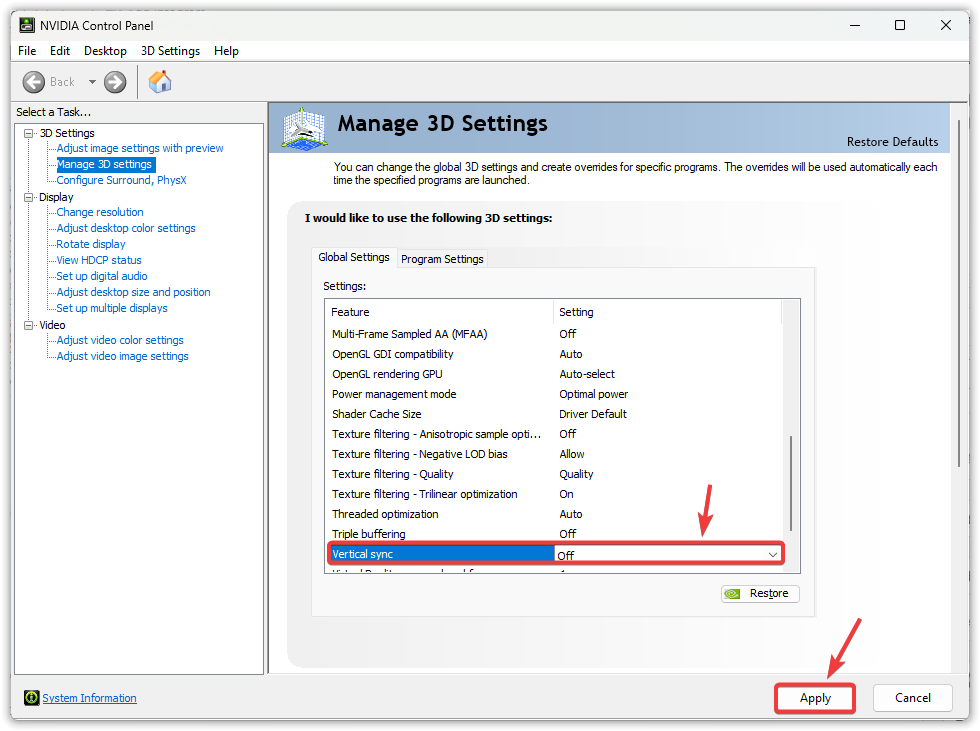The width and height of the screenshot is (980, 731).
Task: Collapse the Video tree node
Action: [29, 325]
